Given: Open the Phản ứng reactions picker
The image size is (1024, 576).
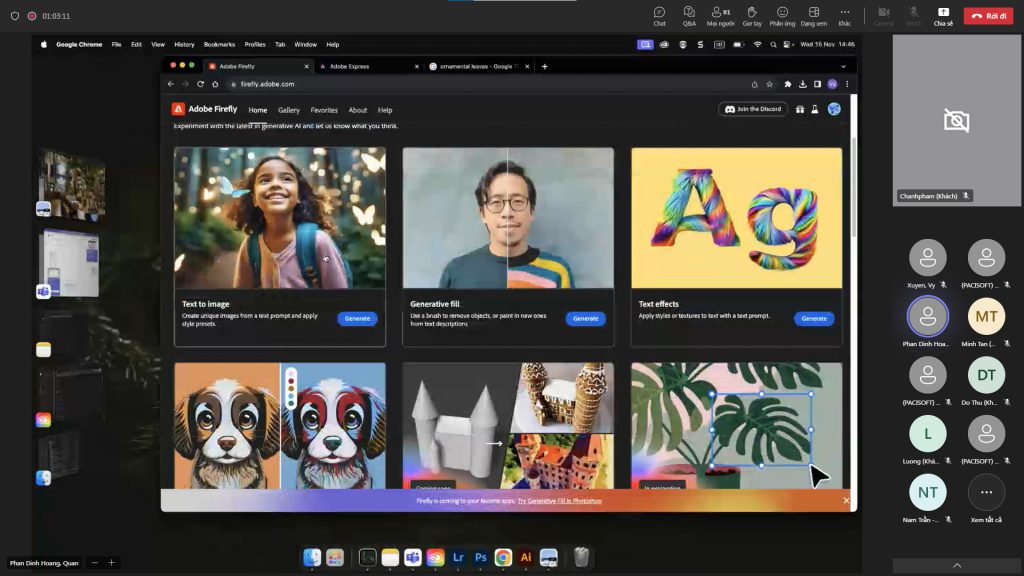Looking at the screenshot, I should (x=782, y=16).
